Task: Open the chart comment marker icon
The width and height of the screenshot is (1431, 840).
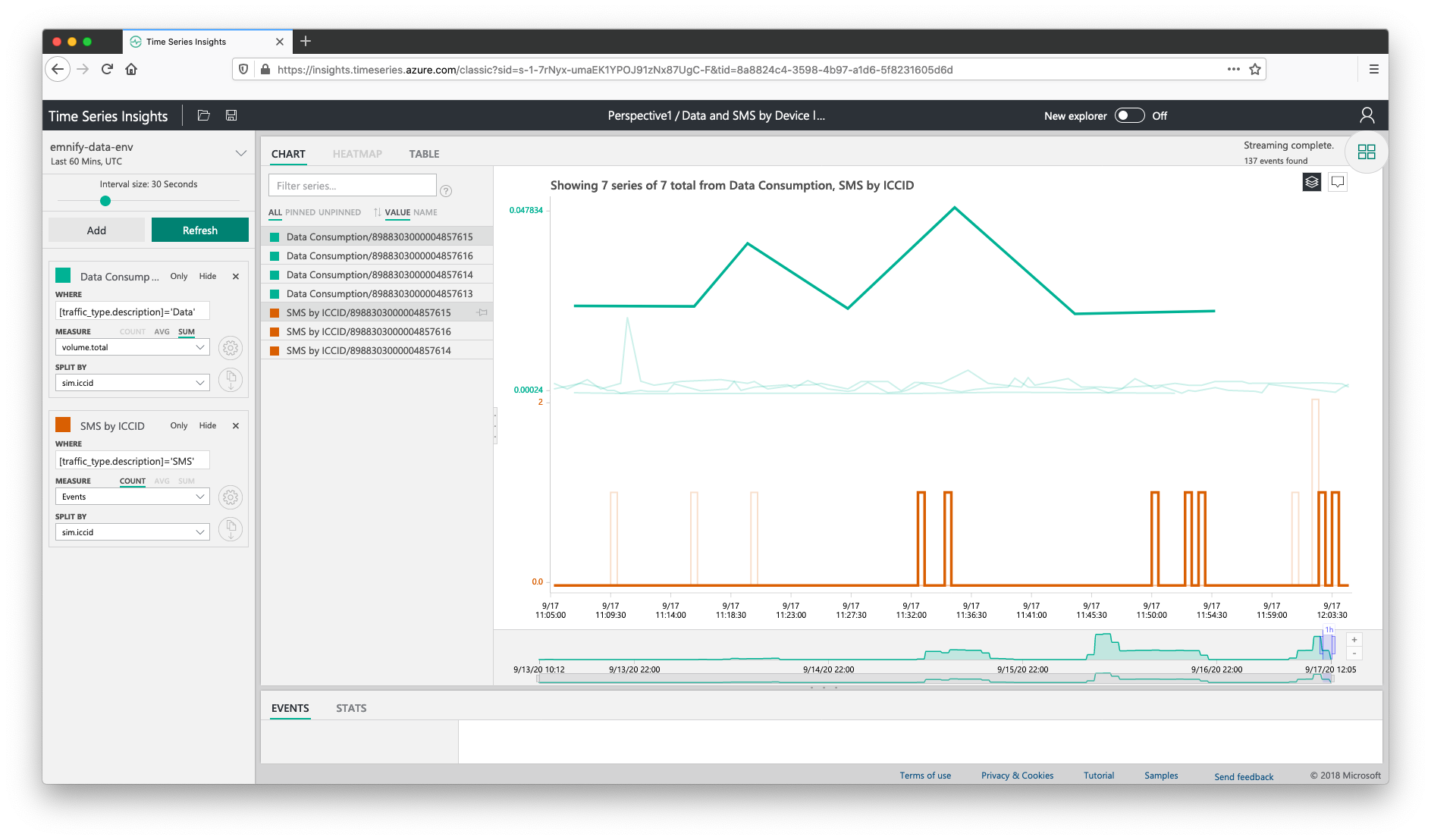Action: (x=1338, y=182)
